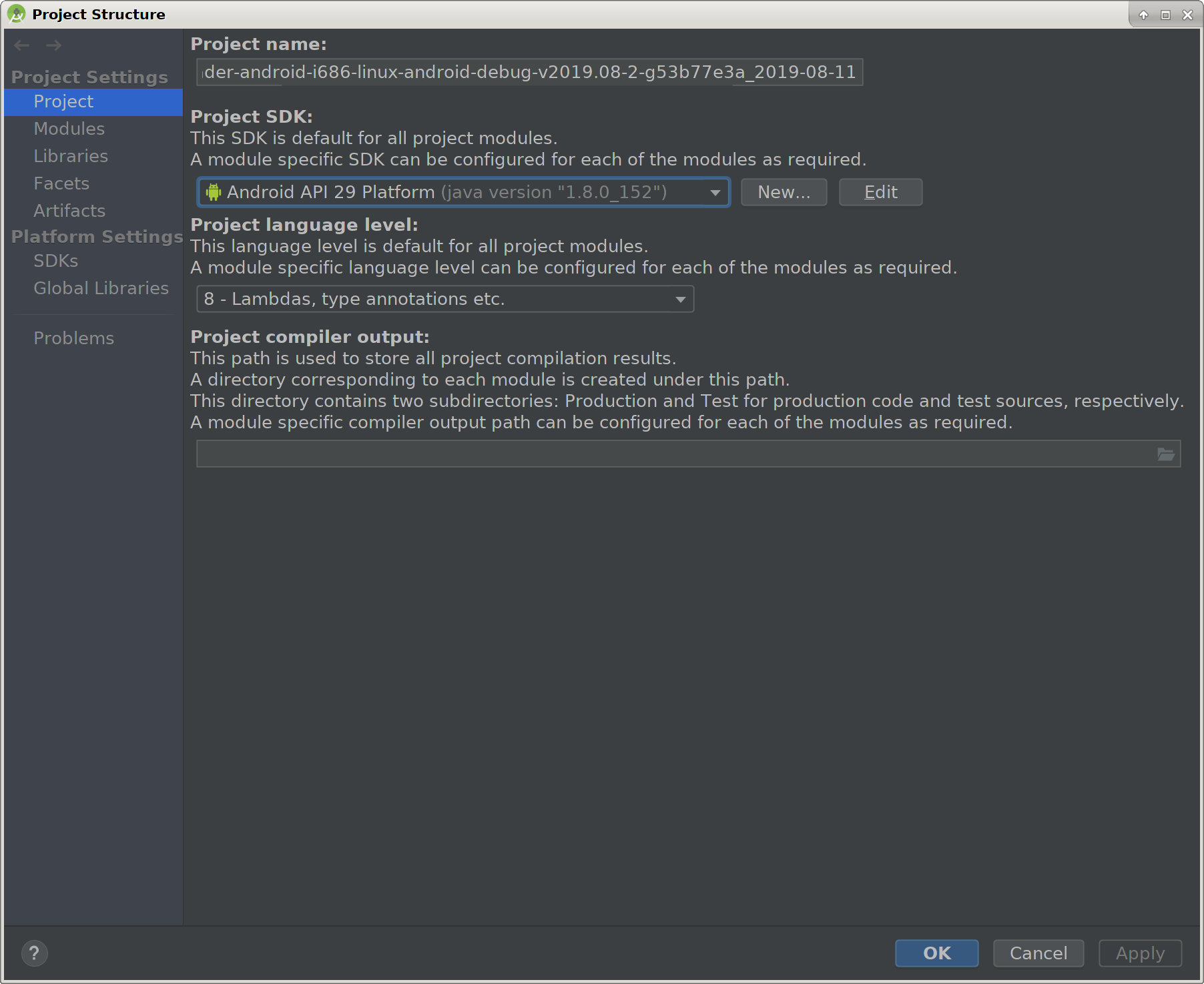Apply the project structure changes
This screenshot has width=1204, height=984.
click(x=1139, y=953)
